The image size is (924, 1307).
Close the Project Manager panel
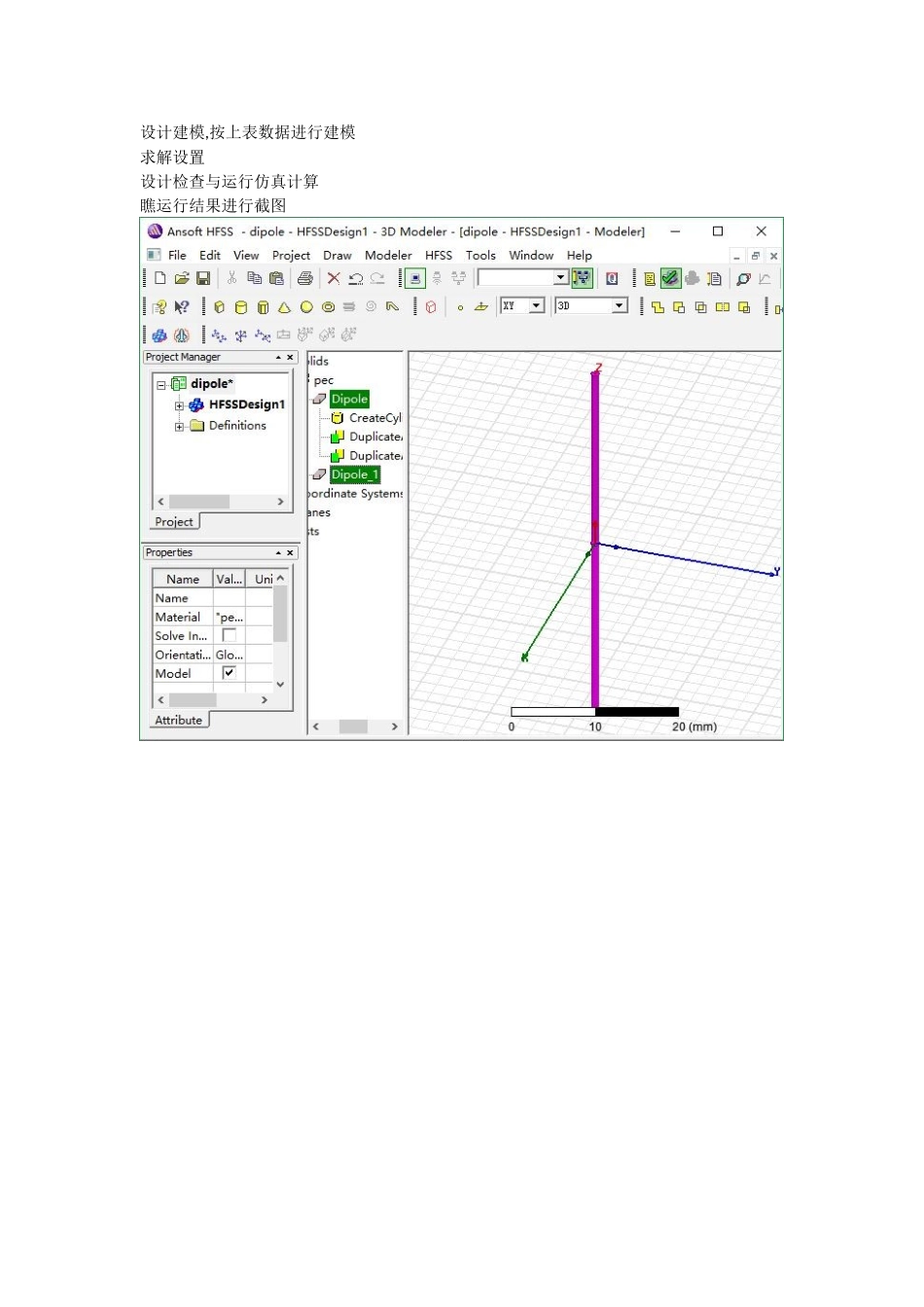coord(290,358)
